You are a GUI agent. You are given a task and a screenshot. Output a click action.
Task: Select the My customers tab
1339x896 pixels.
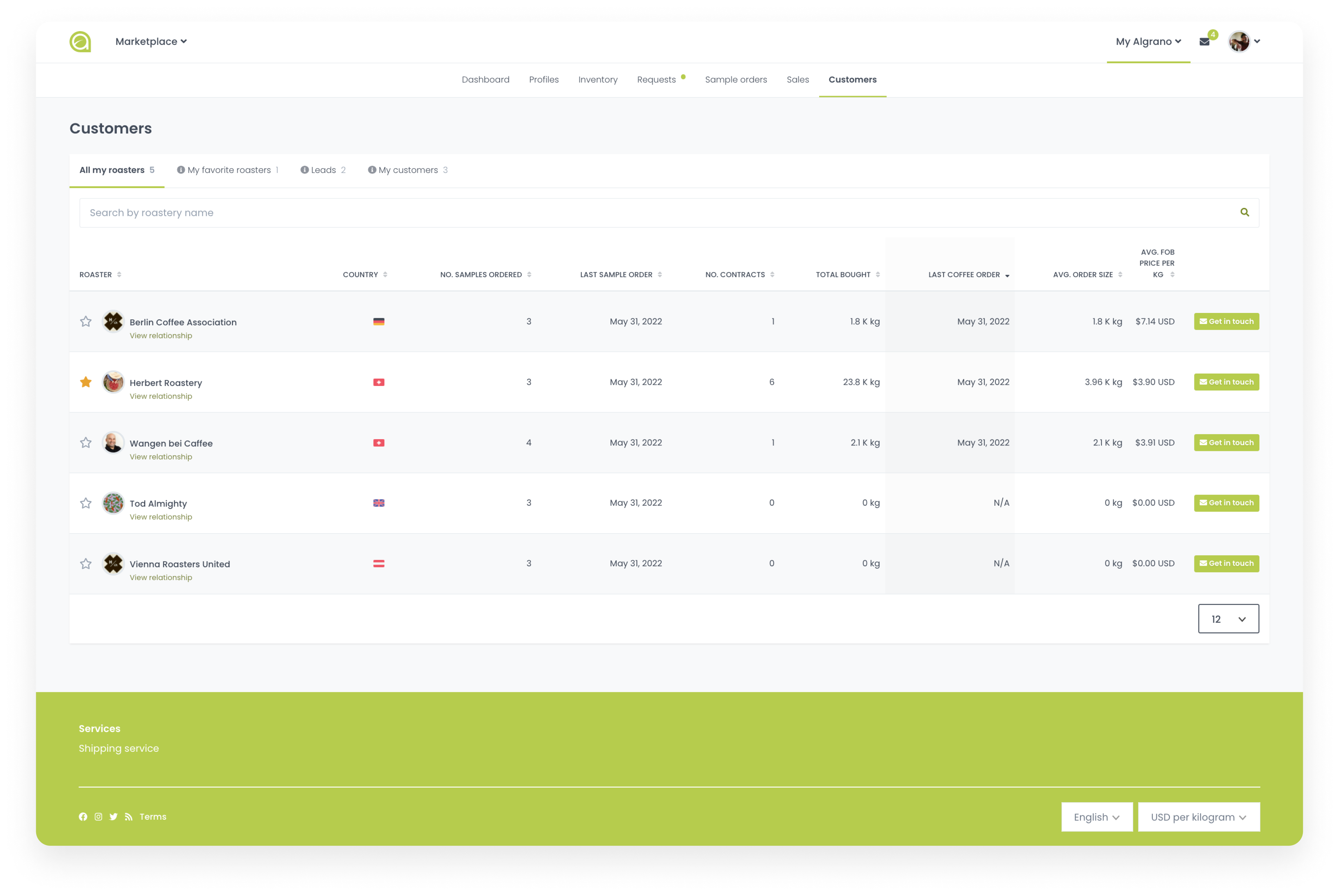point(408,170)
